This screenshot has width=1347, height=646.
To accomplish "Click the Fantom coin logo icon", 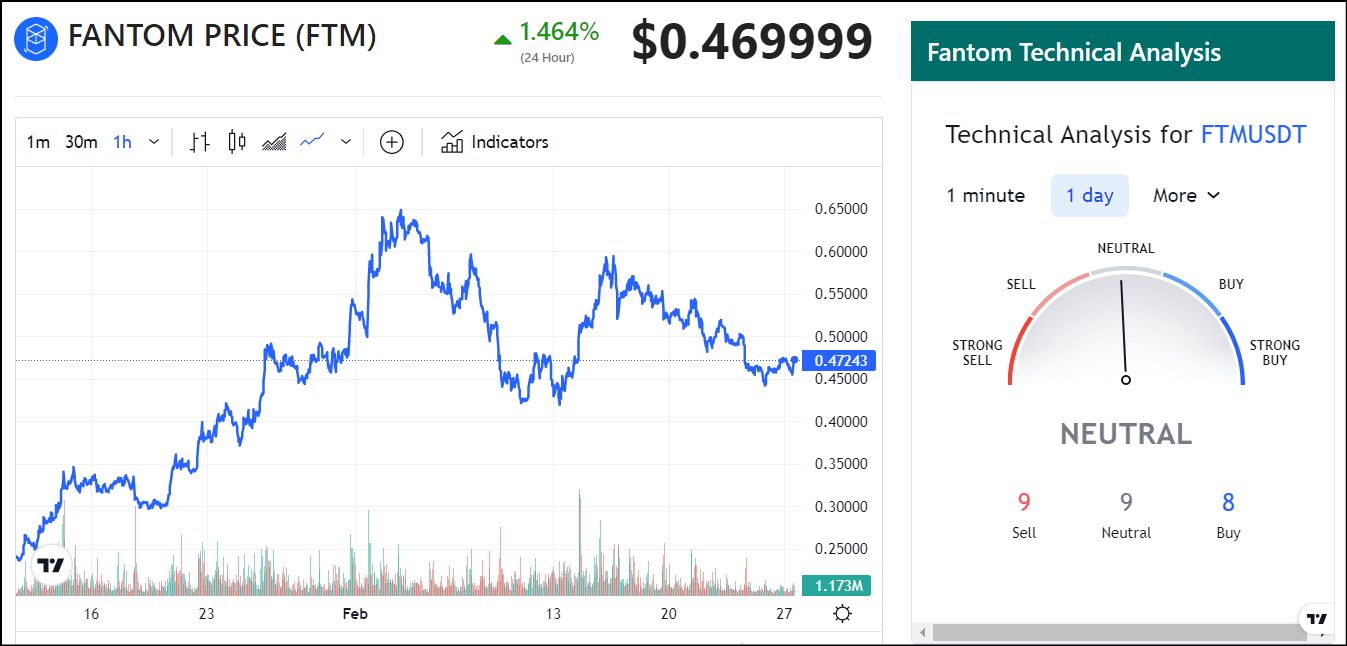I will [x=36, y=38].
